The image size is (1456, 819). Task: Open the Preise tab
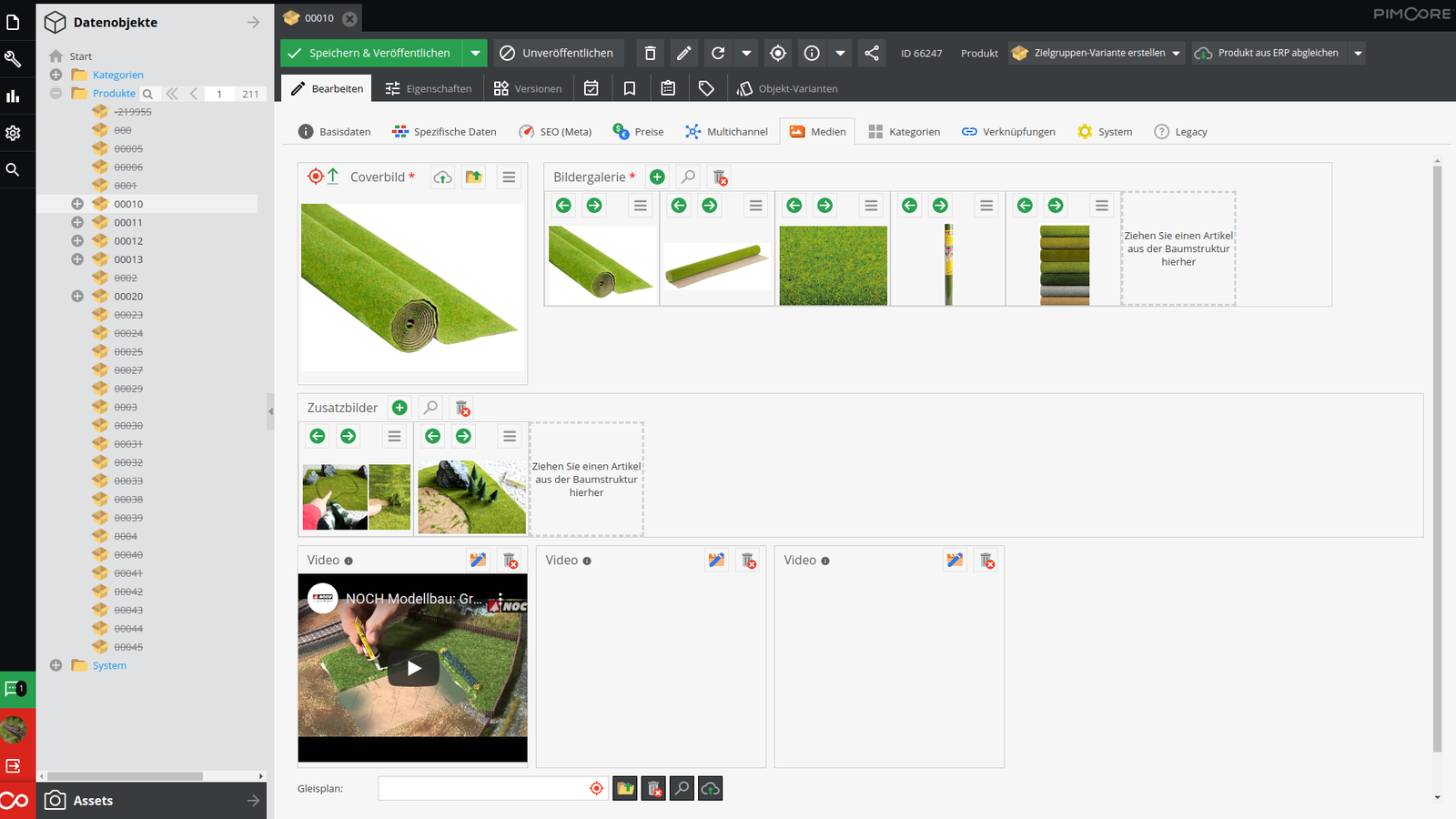click(x=638, y=131)
